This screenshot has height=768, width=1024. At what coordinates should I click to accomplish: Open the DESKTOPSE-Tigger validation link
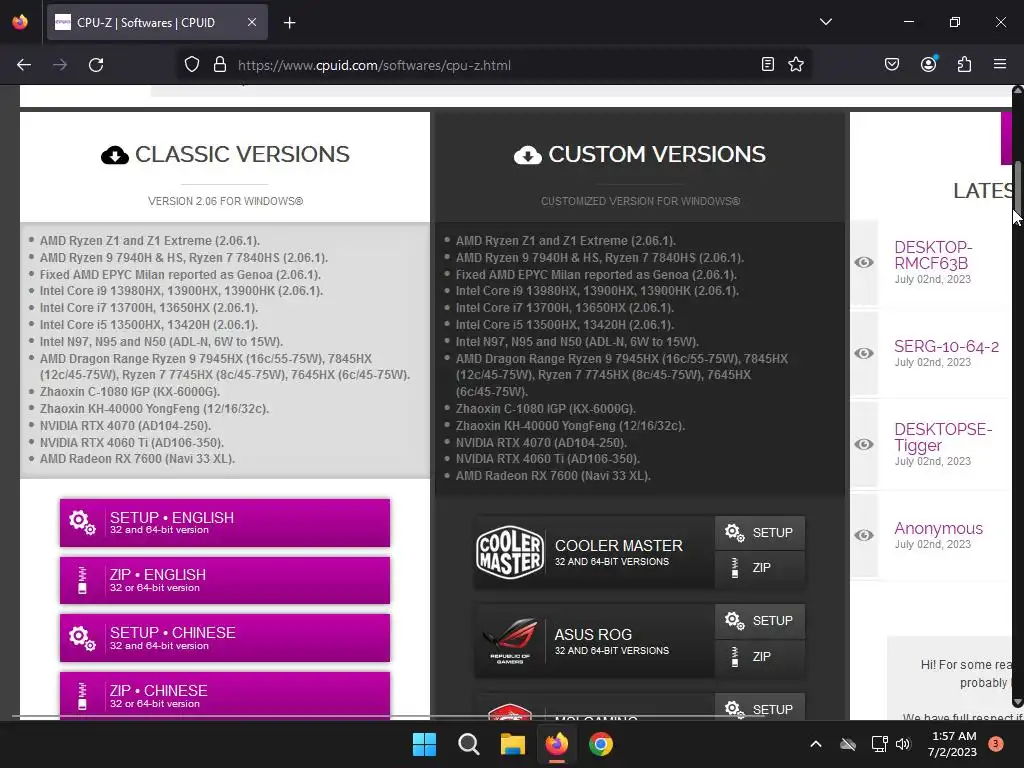942,437
